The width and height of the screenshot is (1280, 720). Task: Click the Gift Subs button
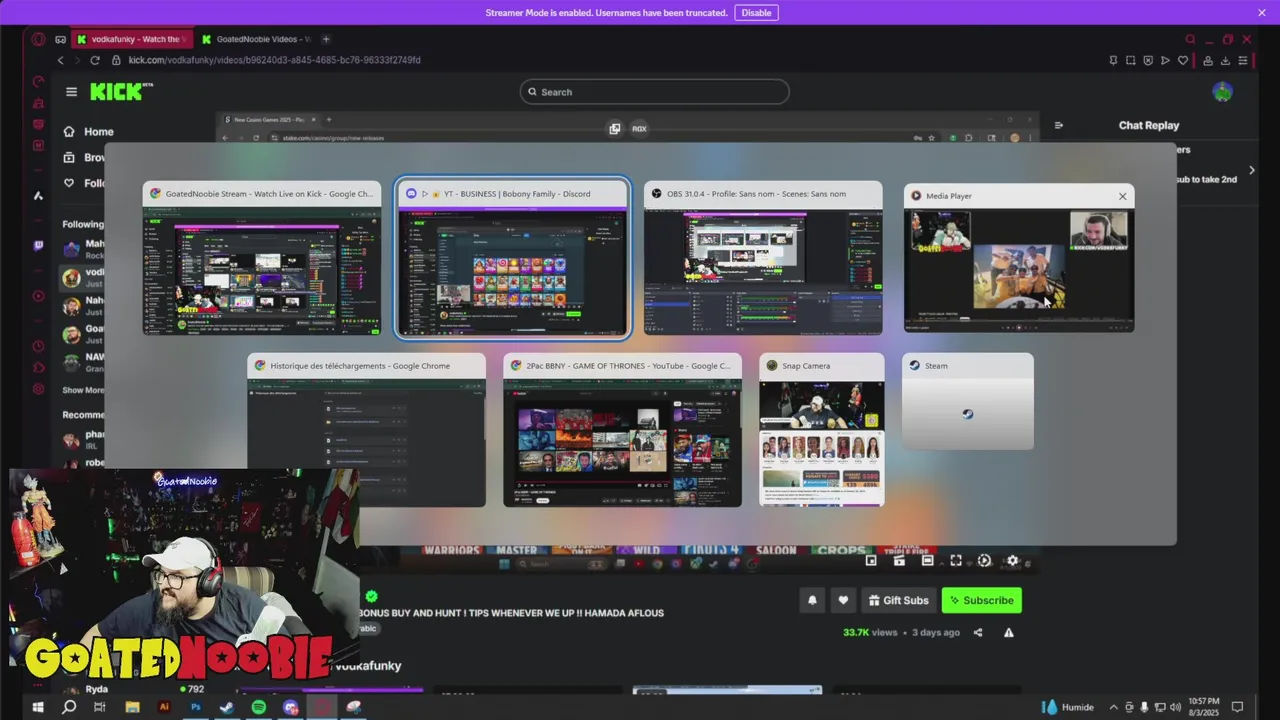point(898,600)
